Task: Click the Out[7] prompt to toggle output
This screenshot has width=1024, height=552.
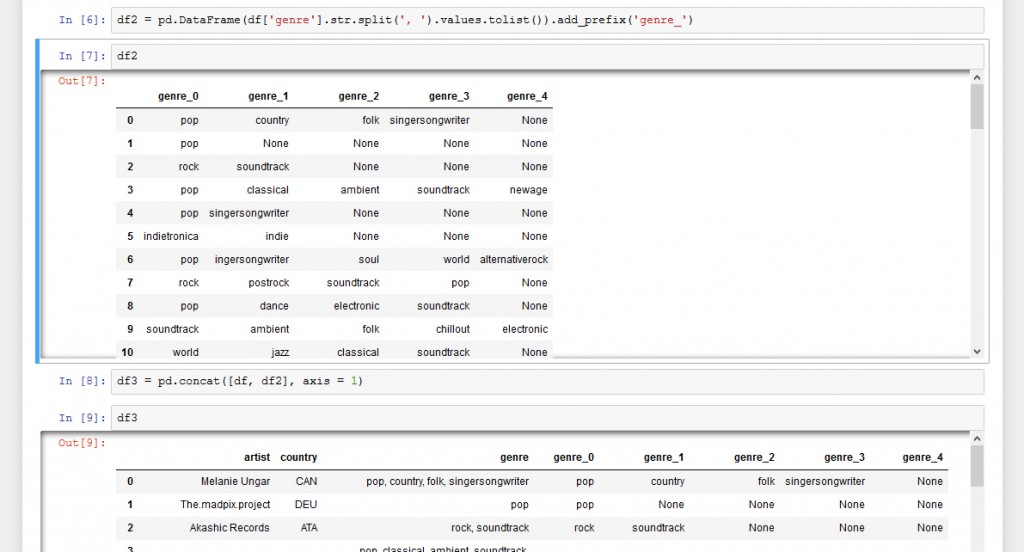Action: pos(81,81)
